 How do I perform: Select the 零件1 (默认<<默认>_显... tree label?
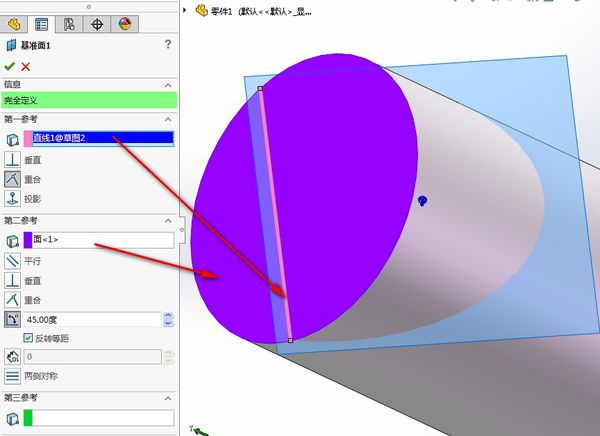[262, 11]
